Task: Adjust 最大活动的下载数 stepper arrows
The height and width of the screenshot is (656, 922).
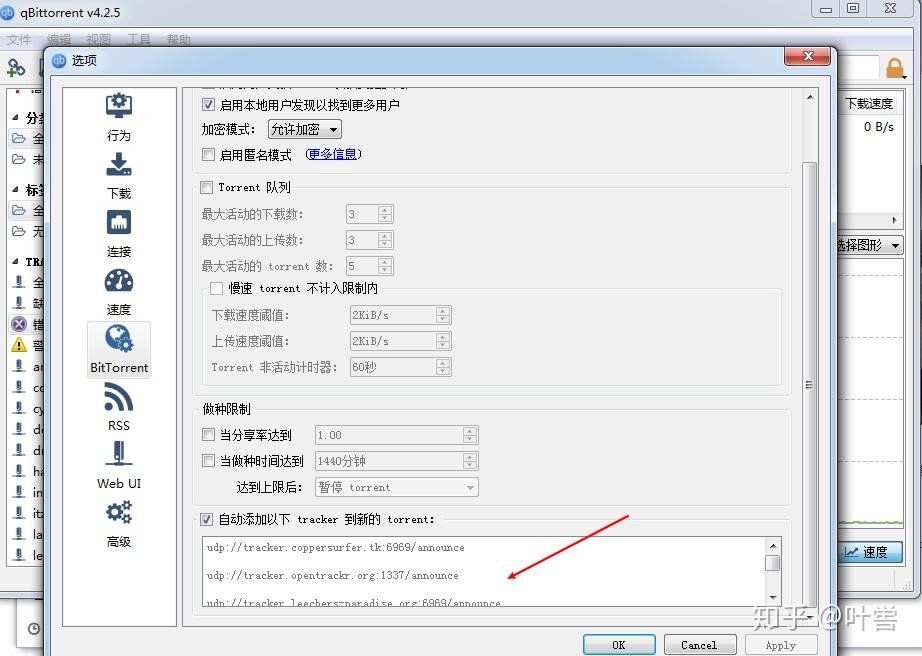Action: tap(385, 214)
